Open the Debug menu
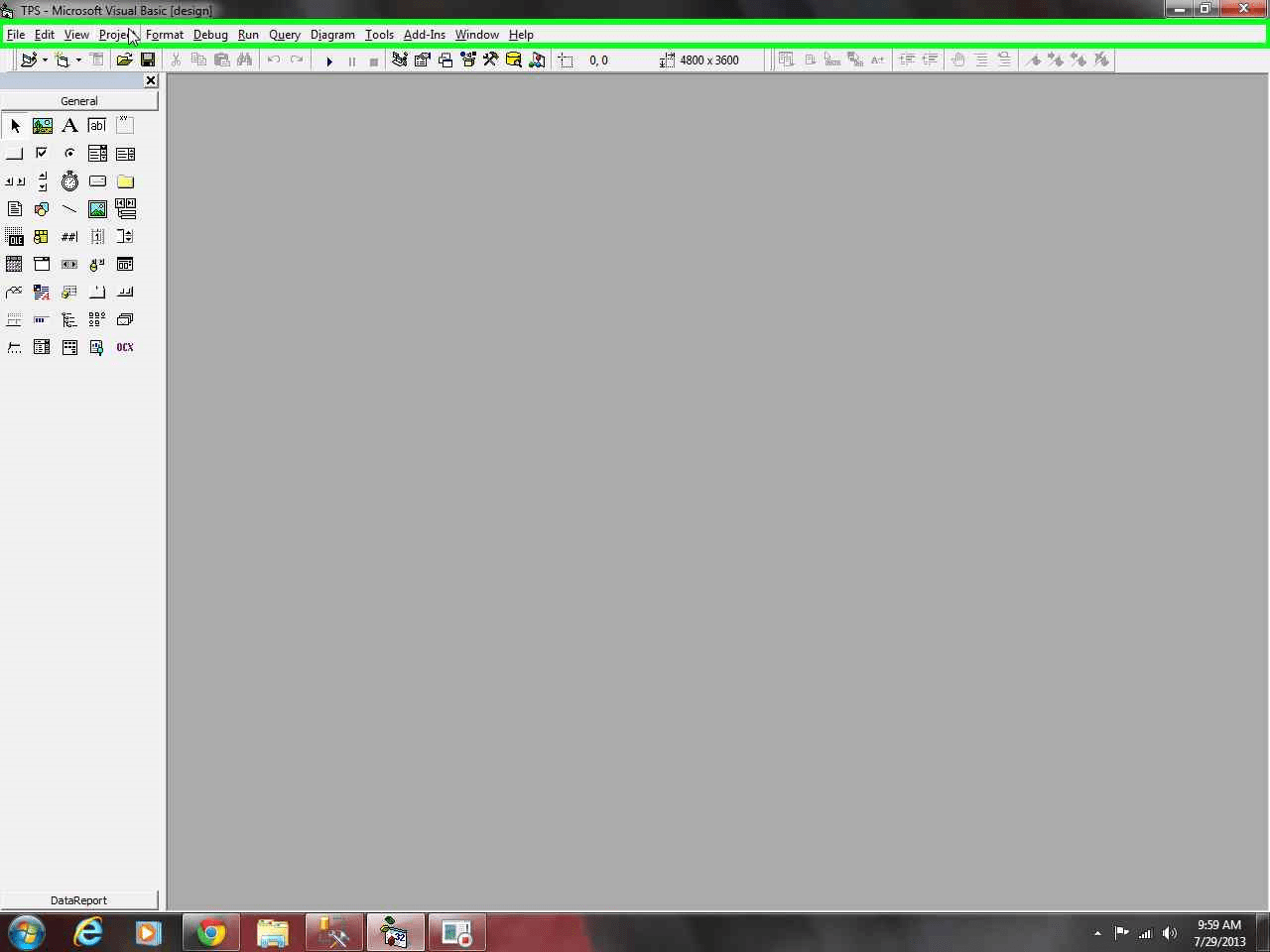The width and height of the screenshot is (1270, 952). tap(210, 35)
